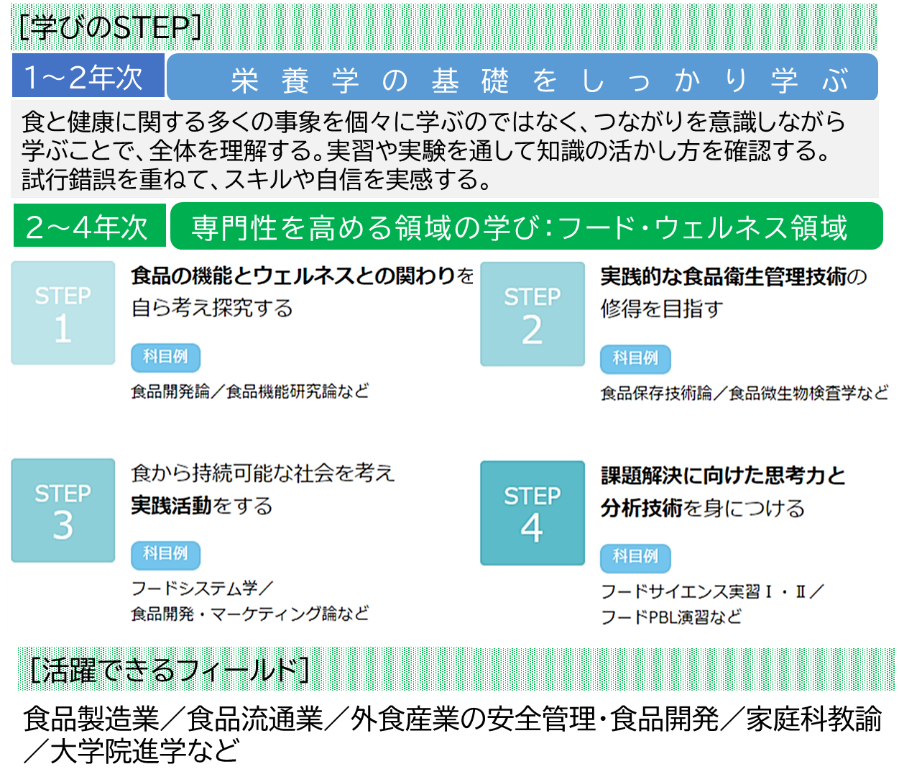Click the STEP 2 square tile
Image resolution: width=899 pixels, height=782 pixels.
532,314
